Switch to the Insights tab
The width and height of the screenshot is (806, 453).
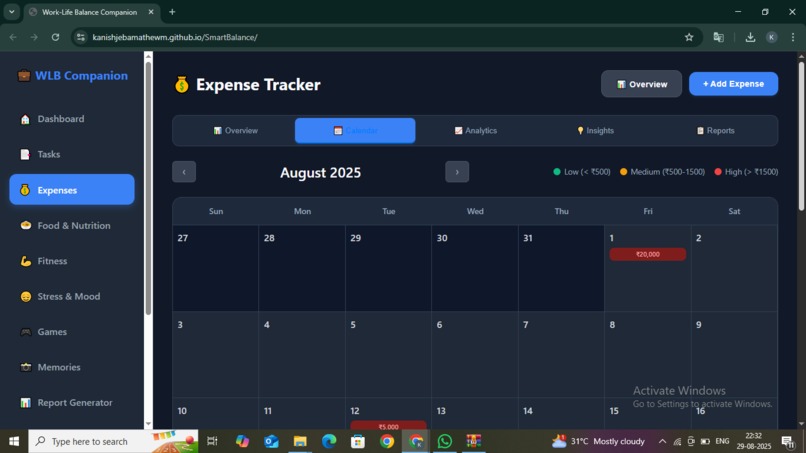point(595,131)
